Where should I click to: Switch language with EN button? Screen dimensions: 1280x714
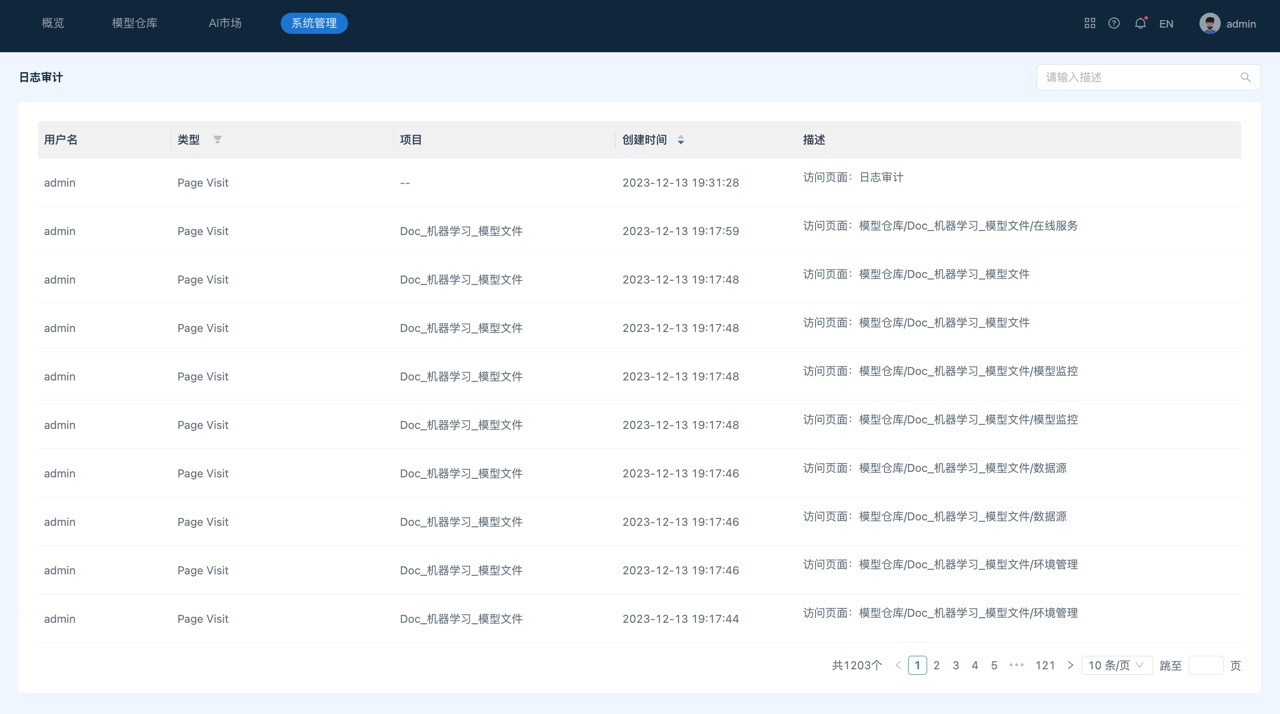pos(1166,24)
